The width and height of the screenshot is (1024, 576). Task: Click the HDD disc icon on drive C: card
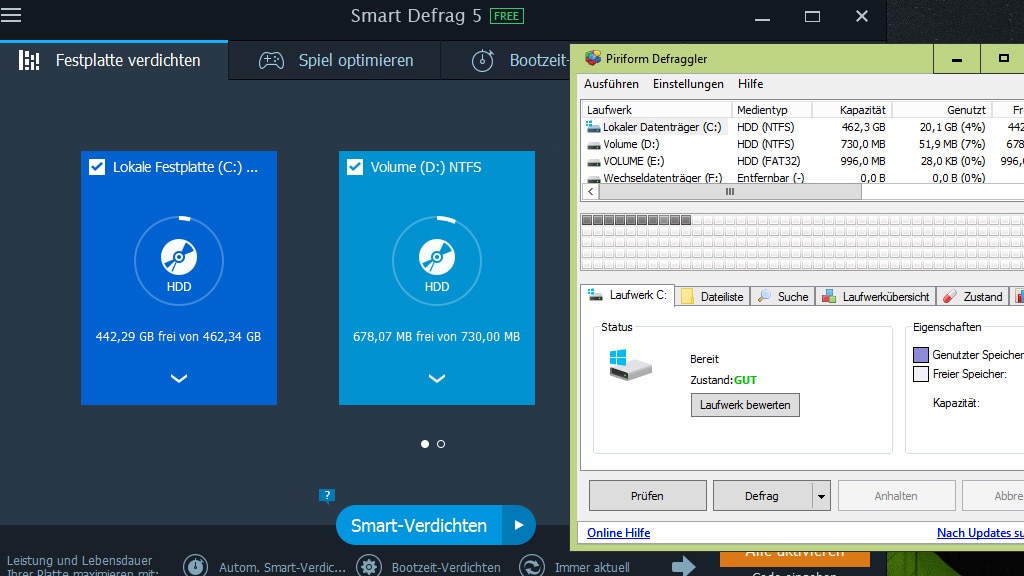point(179,257)
